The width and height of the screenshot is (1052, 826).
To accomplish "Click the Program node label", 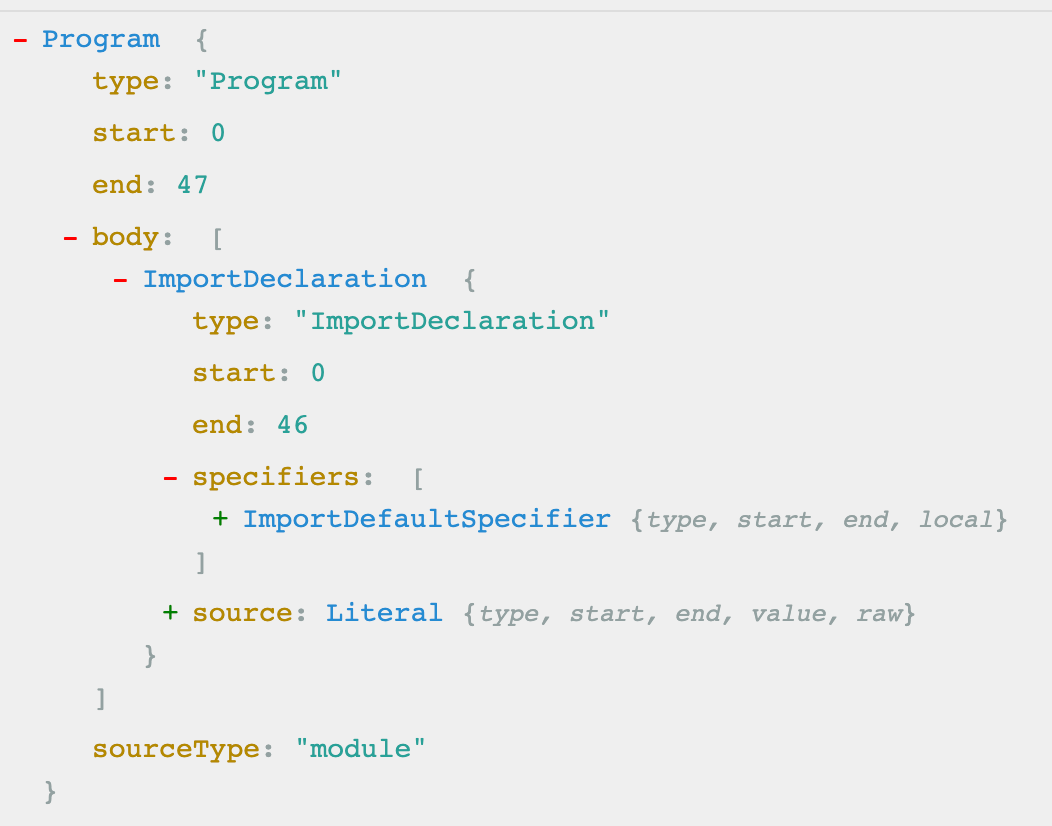I will tap(100, 40).
